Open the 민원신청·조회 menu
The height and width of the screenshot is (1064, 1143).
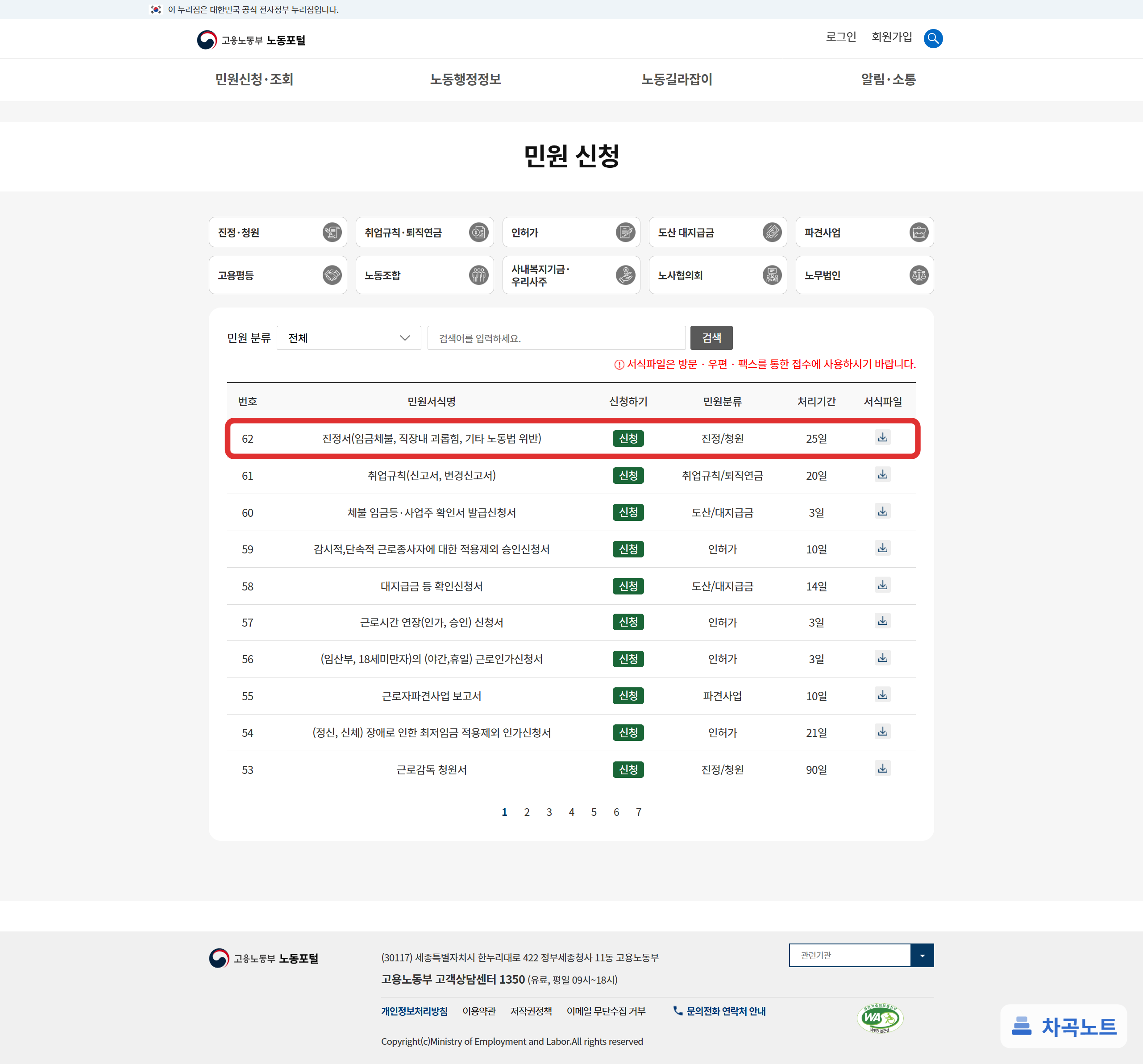click(254, 79)
